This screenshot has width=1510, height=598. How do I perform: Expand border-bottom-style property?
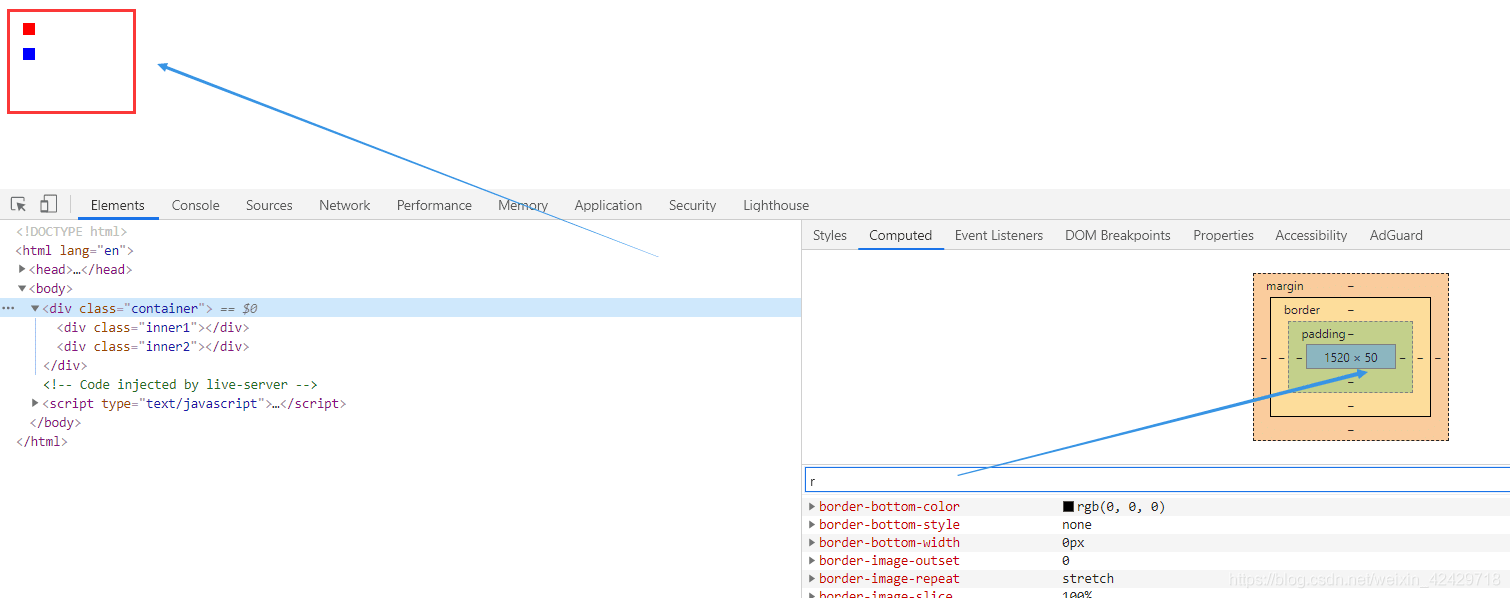812,525
